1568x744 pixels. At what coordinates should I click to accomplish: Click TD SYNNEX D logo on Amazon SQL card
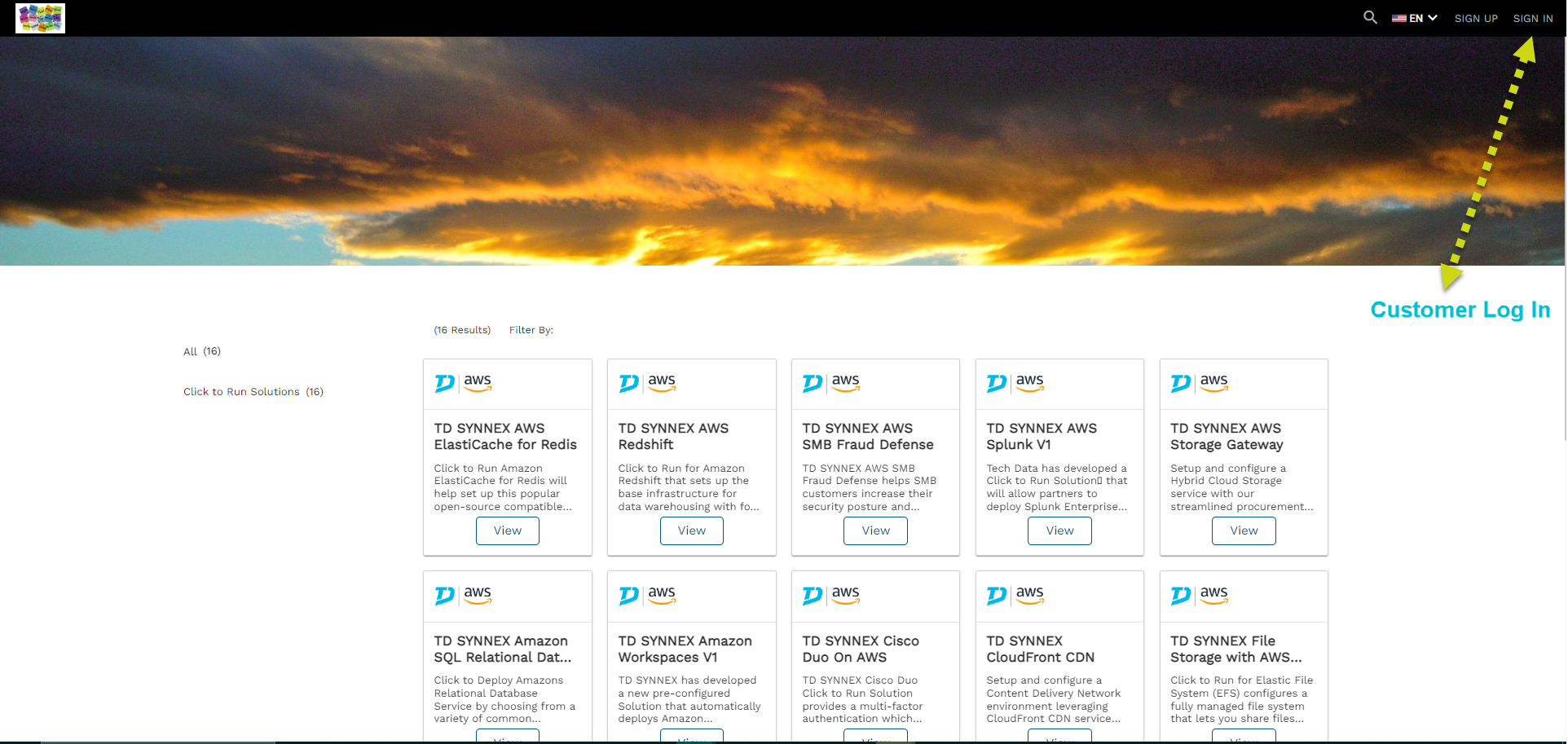[445, 596]
